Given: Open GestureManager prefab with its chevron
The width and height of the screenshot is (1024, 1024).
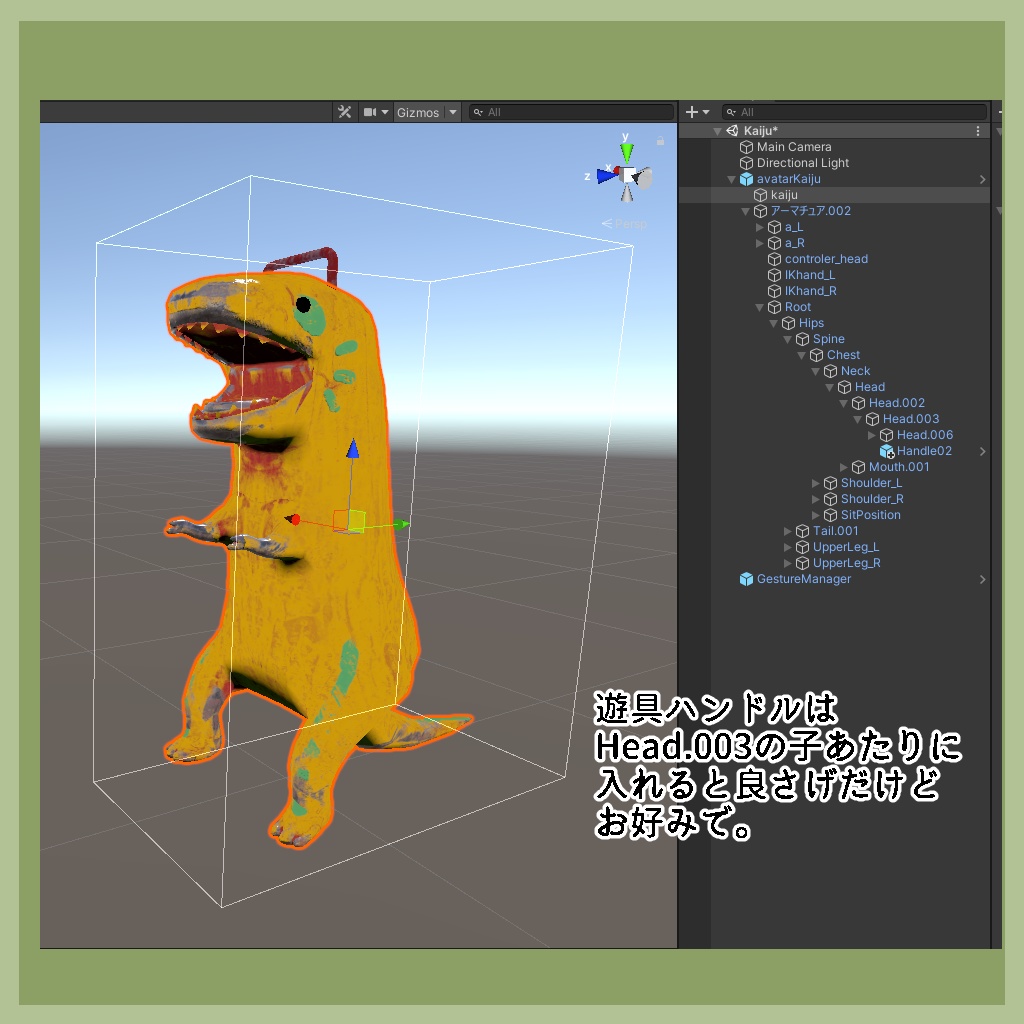Looking at the screenshot, I should 983,579.
